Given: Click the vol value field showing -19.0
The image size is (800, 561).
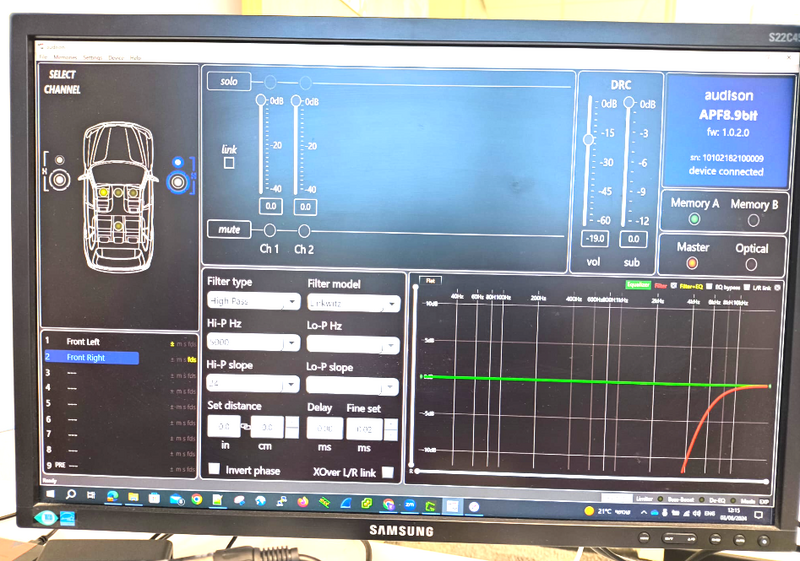Looking at the screenshot, I should pos(595,238).
